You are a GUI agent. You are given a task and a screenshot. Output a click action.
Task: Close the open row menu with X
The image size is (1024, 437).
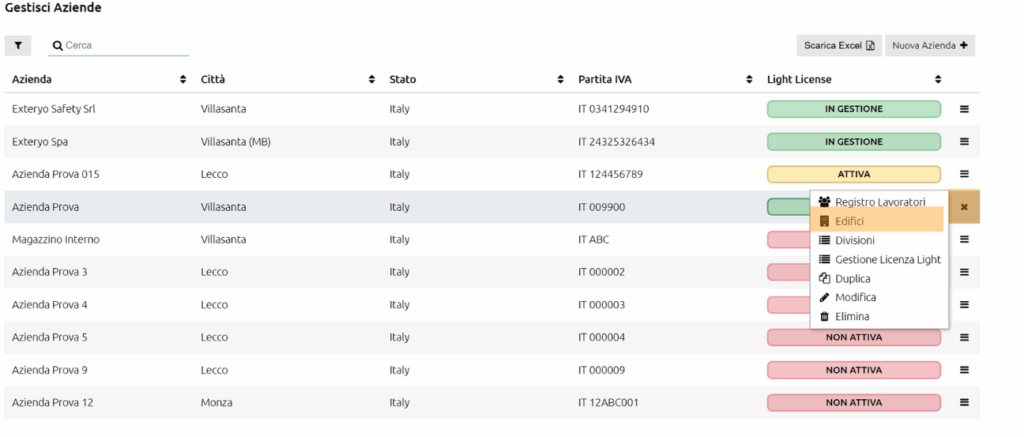(964, 207)
